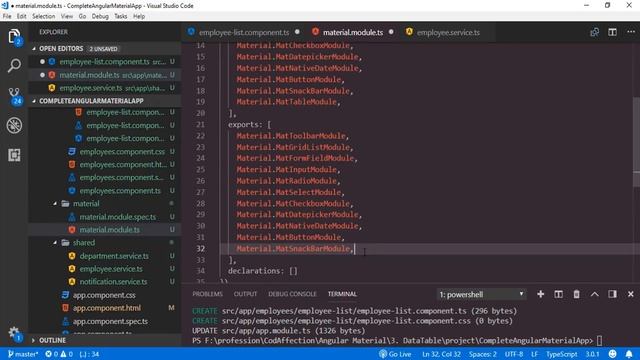640x360 pixels.
Task: Select the material.module.ts editor tab
Action: tap(352, 32)
